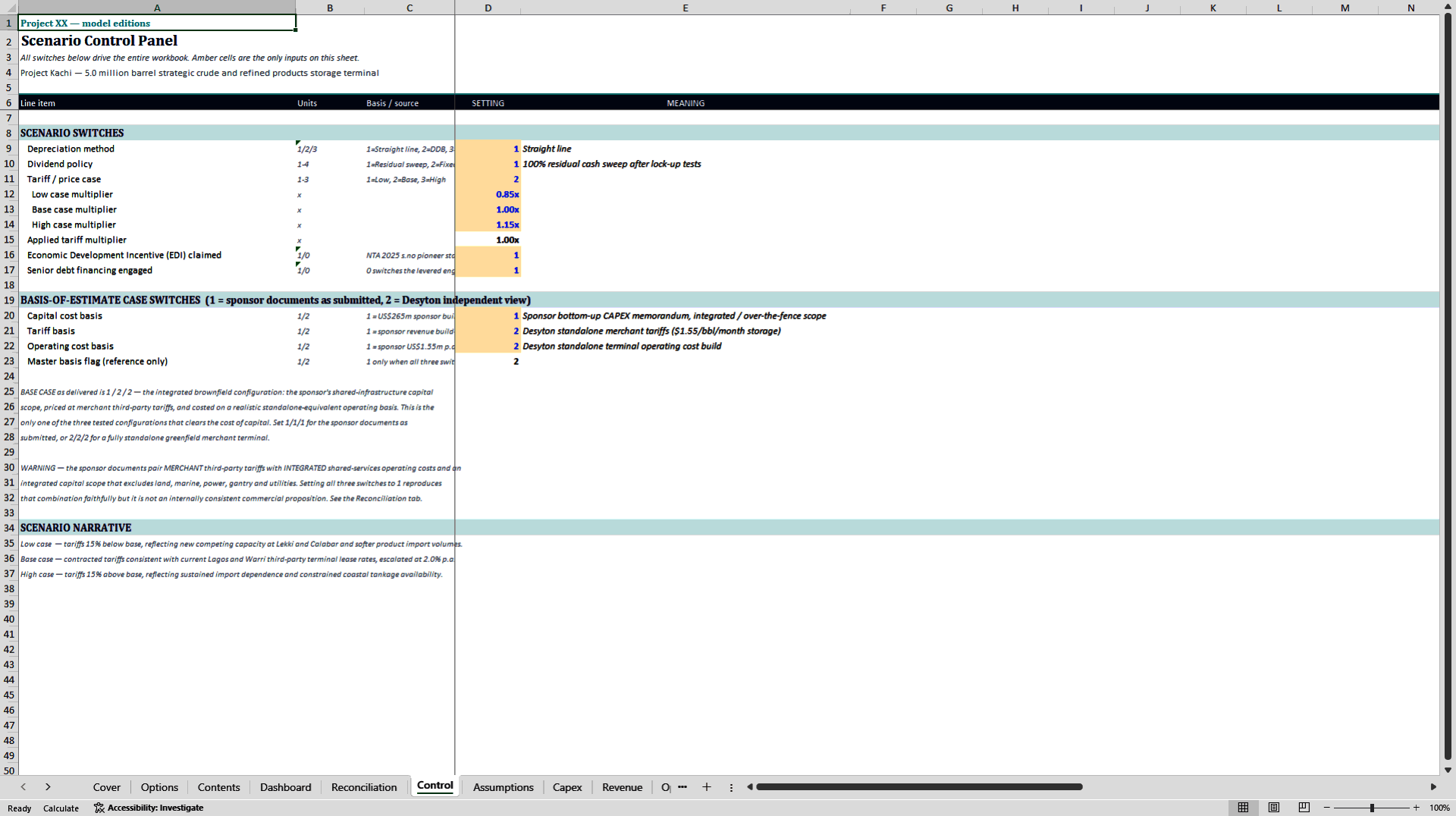Click the vertical scrollbar thumb
1456x816 pixels.
(1448, 387)
